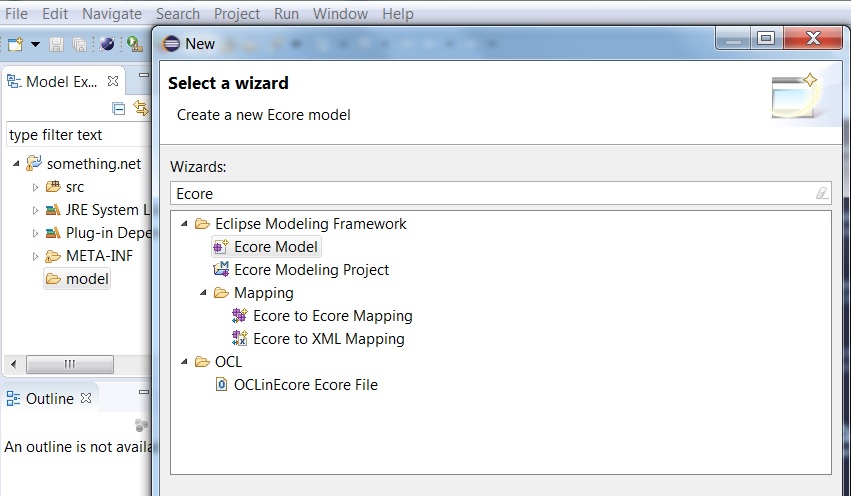
Task: Select the JRE System Library item
Action: [107, 210]
